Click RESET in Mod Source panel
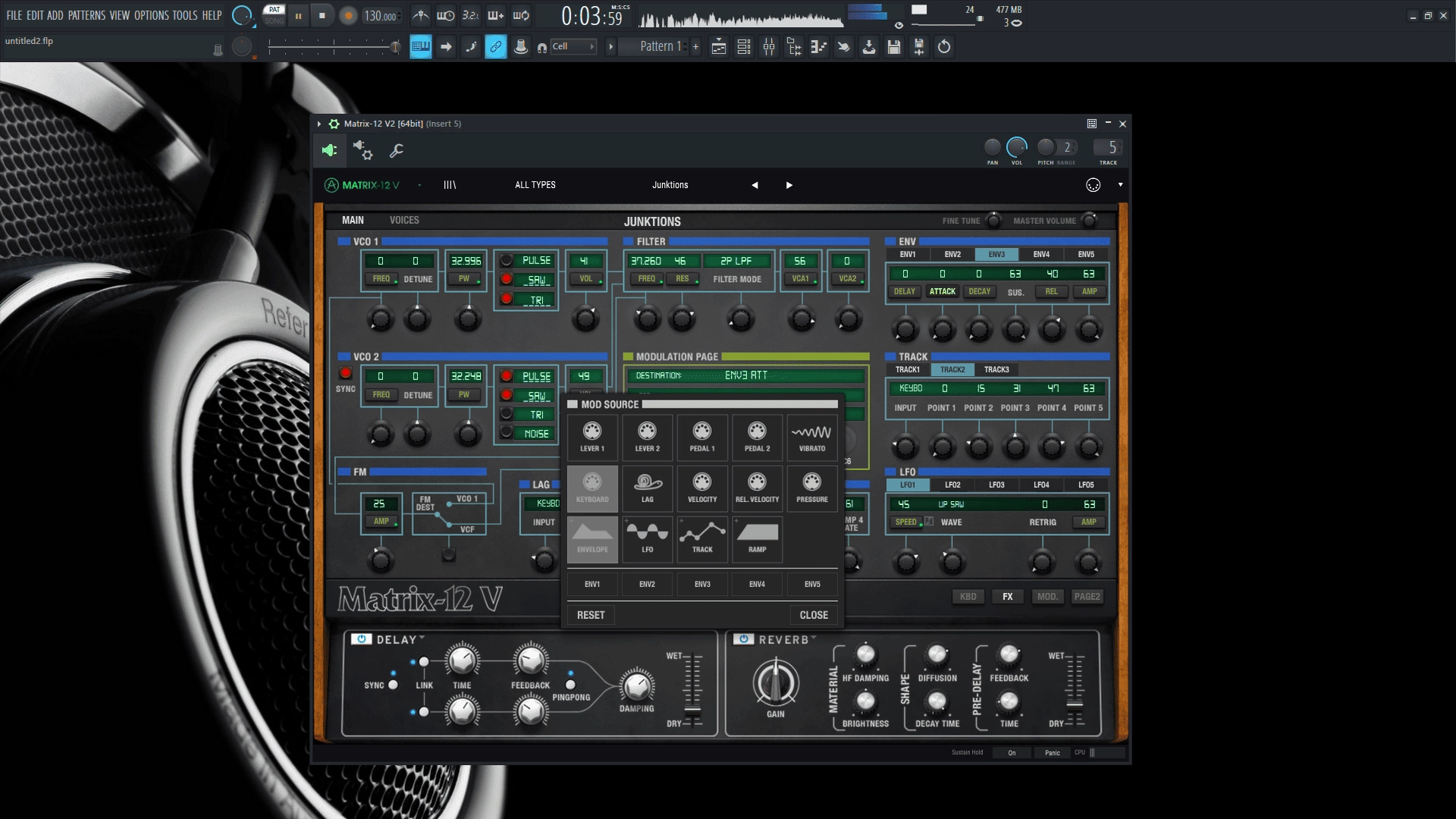 point(591,615)
